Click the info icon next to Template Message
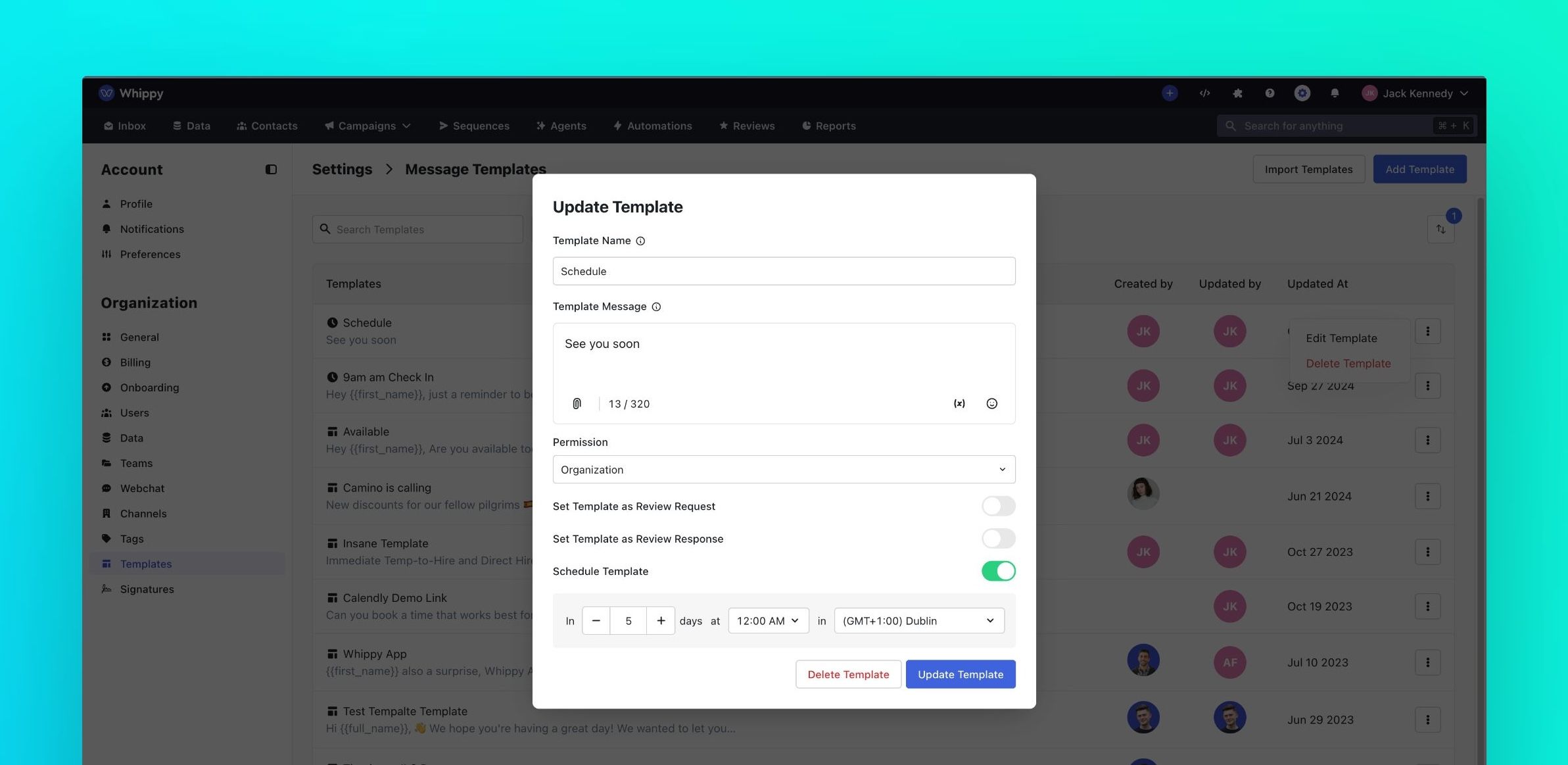The image size is (1568, 765). [x=656, y=307]
